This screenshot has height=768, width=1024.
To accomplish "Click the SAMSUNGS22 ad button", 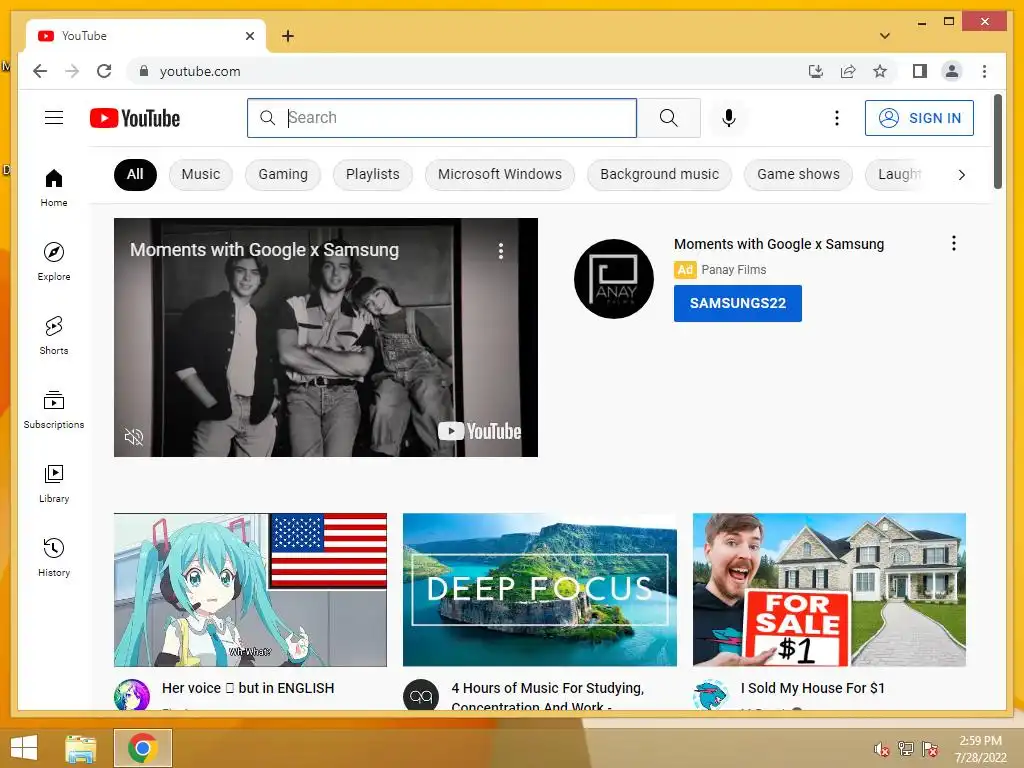I will coord(737,303).
